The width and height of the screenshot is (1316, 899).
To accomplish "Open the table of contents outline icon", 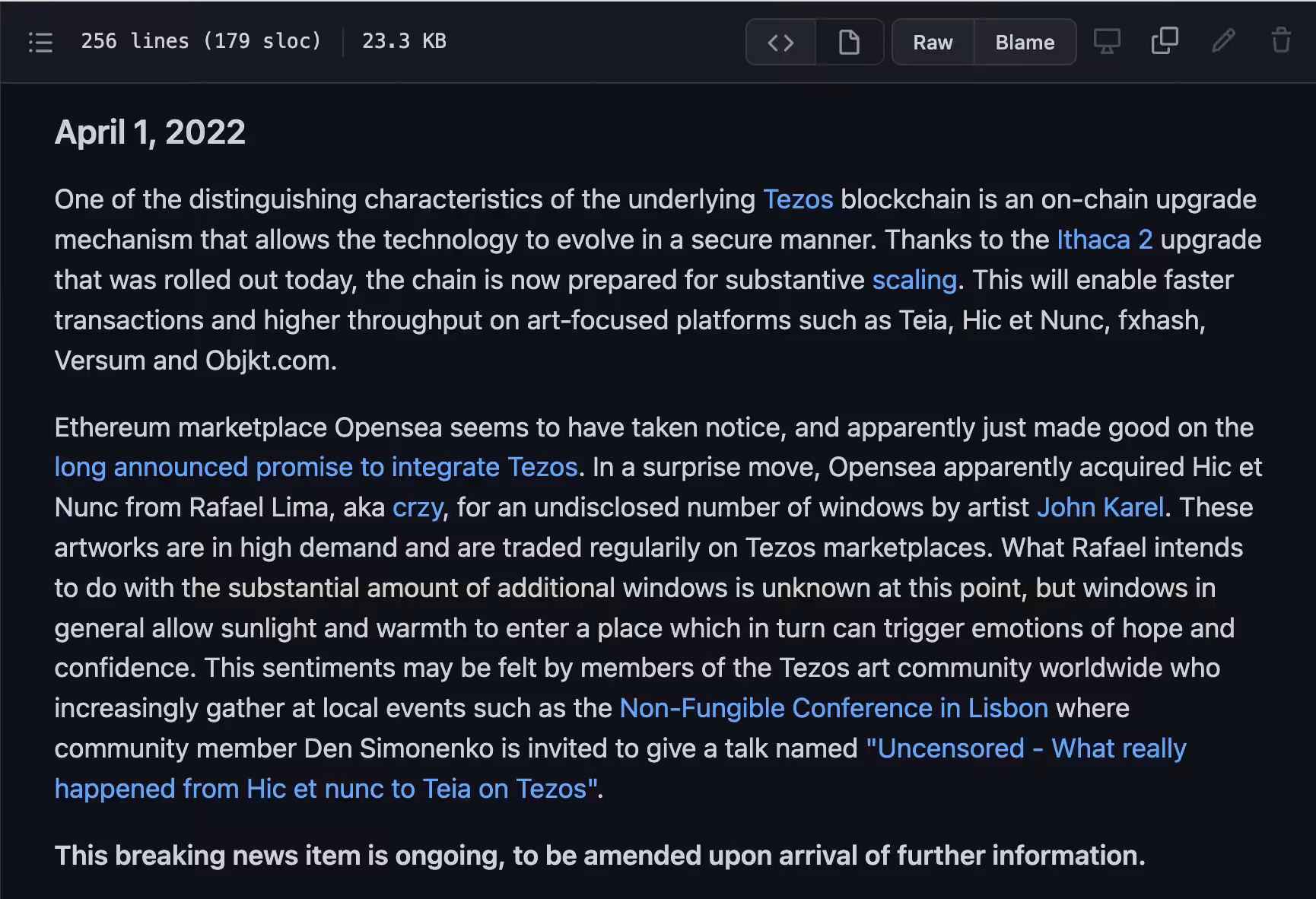I will [x=40, y=42].
